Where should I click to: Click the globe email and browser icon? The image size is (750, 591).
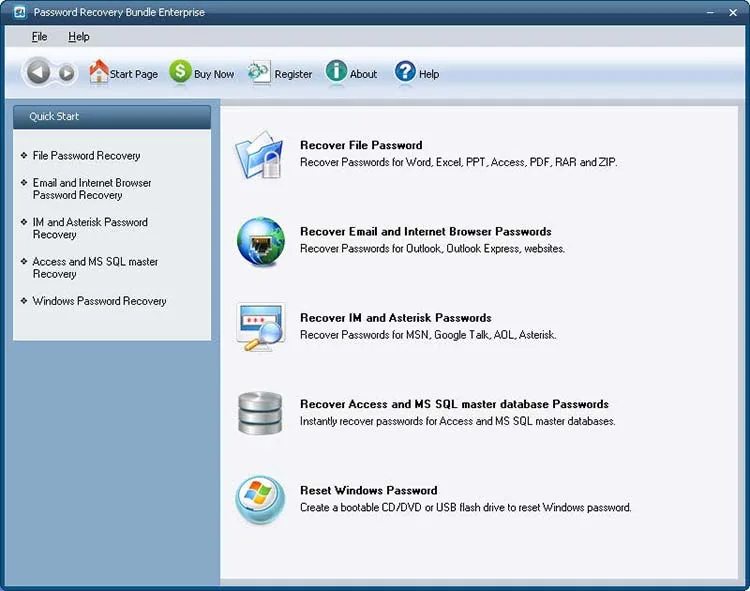pyautogui.click(x=261, y=241)
